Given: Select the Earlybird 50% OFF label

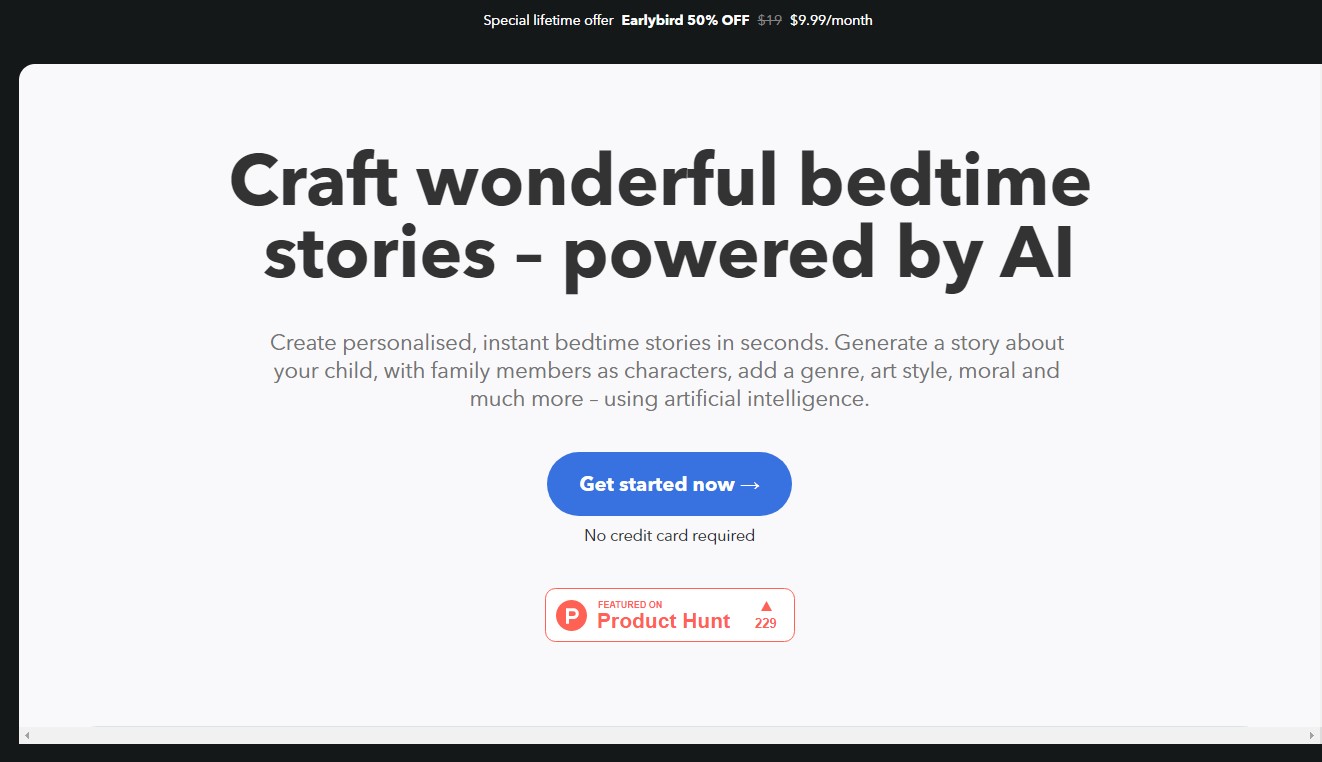Looking at the screenshot, I should pos(685,20).
